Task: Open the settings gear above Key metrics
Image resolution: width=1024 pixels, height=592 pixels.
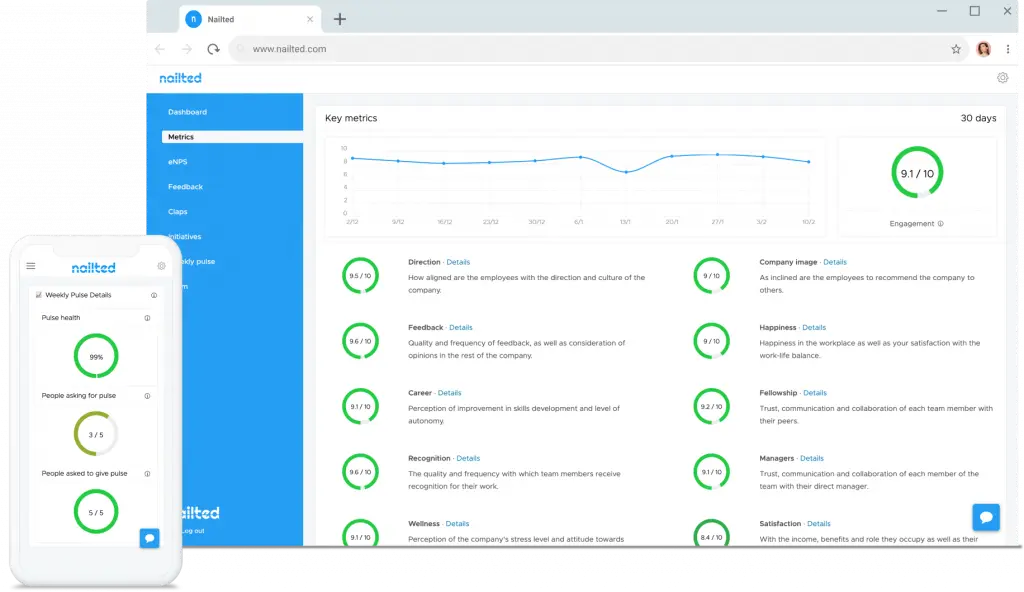Action: [x=1002, y=76]
